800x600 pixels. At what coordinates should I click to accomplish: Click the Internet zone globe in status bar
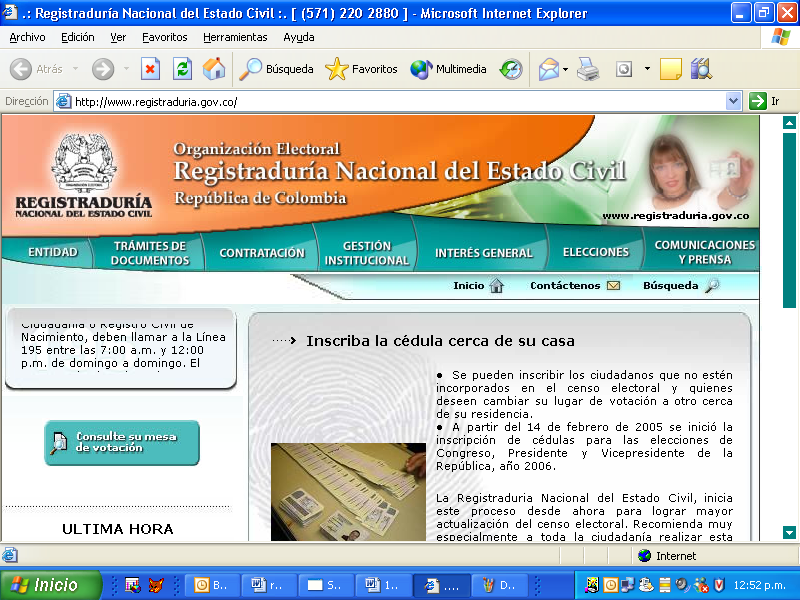644,556
